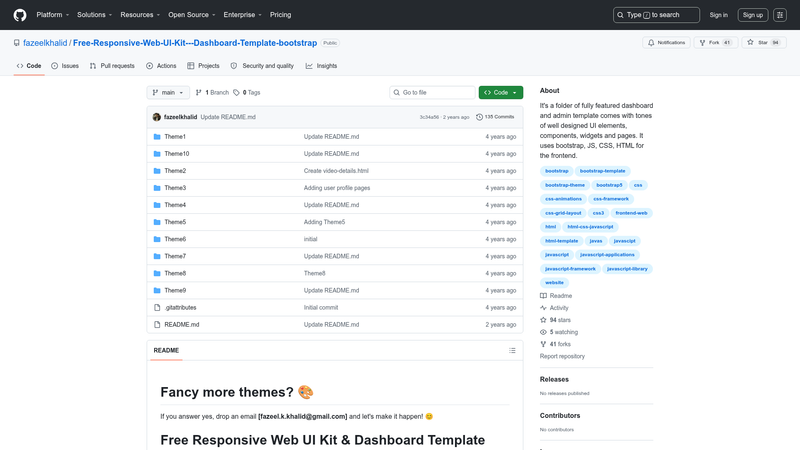Viewport: 800px width, 450px height.
Task: Click the Sign in link
Action: [718, 15]
